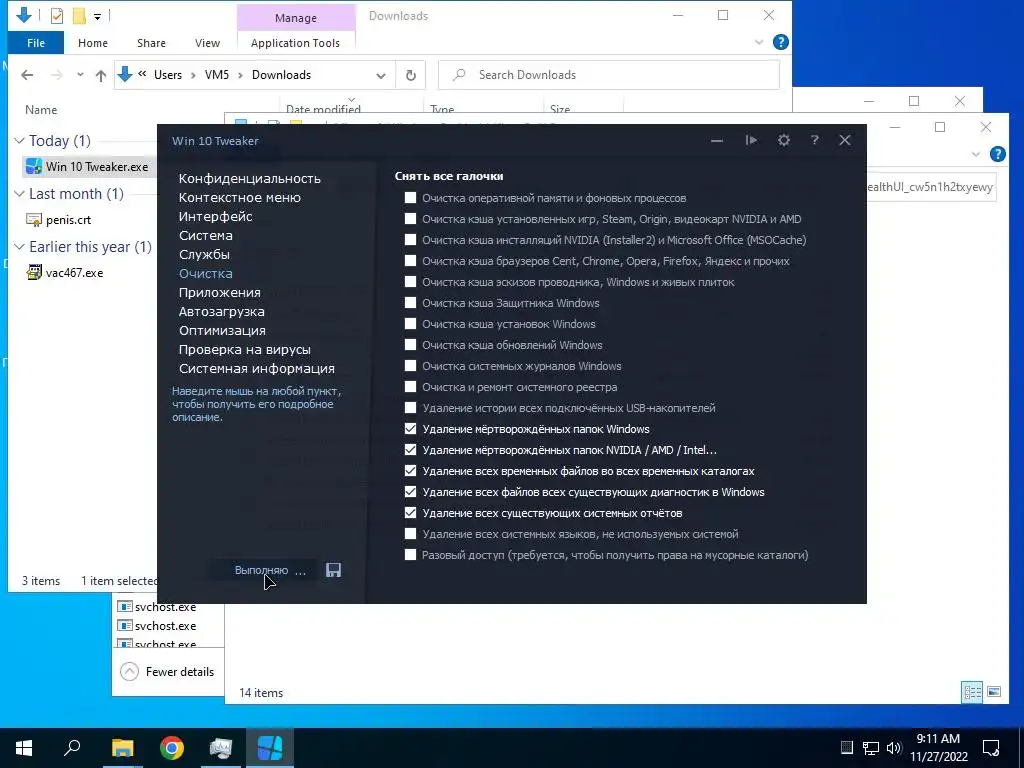Open the View ribbon tab
Image resolution: width=1024 pixels, height=768 pixels.
pos(207,43)
